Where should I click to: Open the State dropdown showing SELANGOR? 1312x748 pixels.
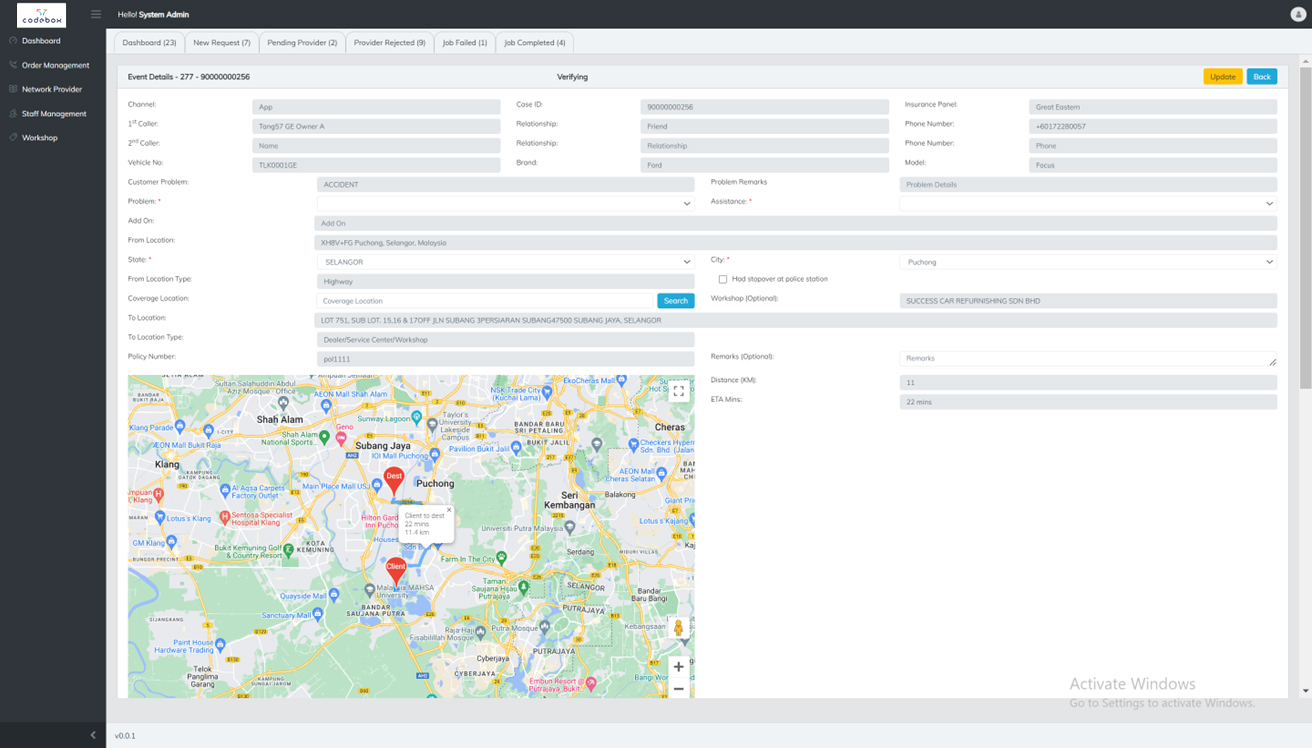[x=505, y=262]
